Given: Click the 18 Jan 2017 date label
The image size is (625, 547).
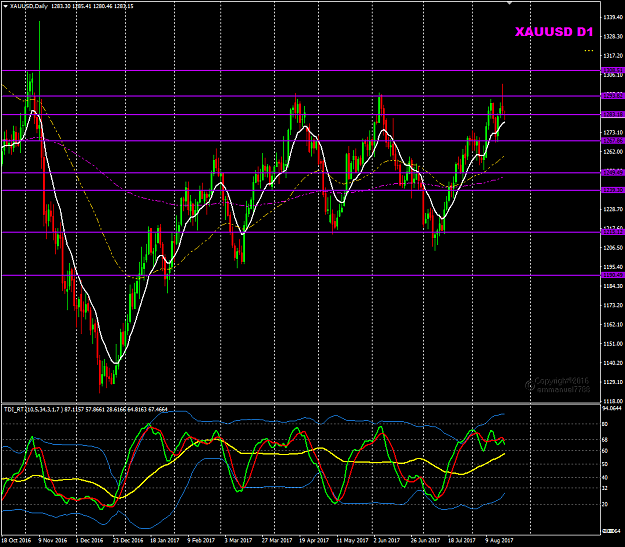Looking at the screenshot, I should pos(164,541).
